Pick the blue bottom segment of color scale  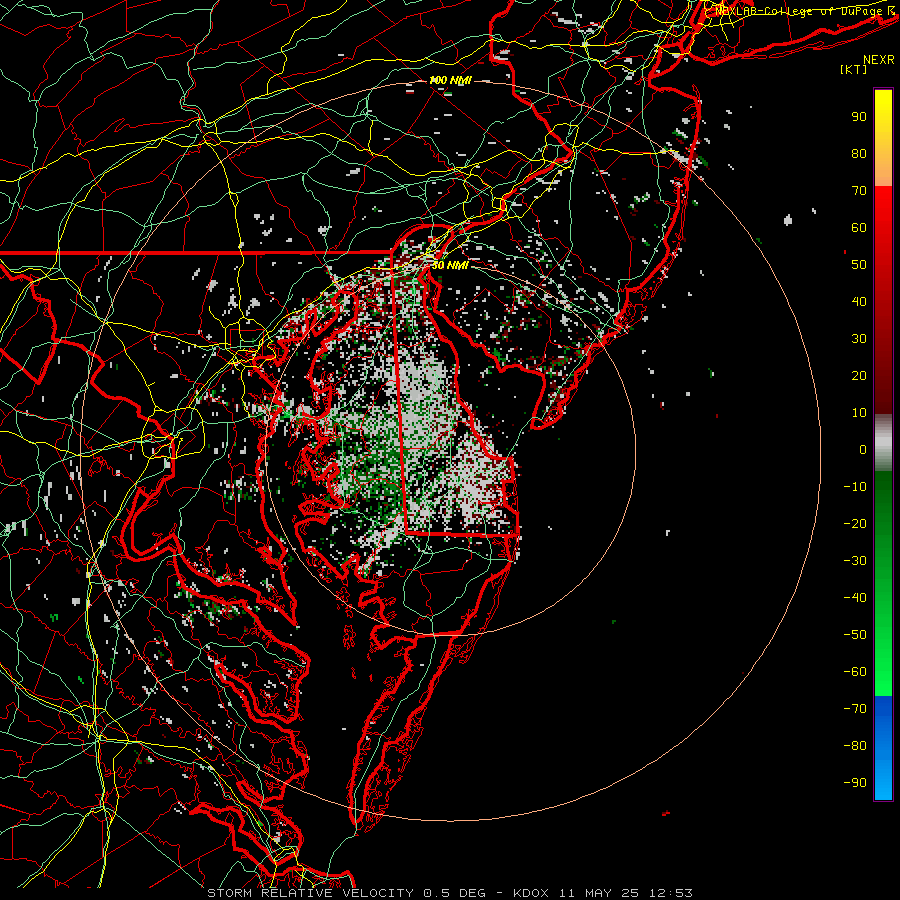[x=883, y=748]
